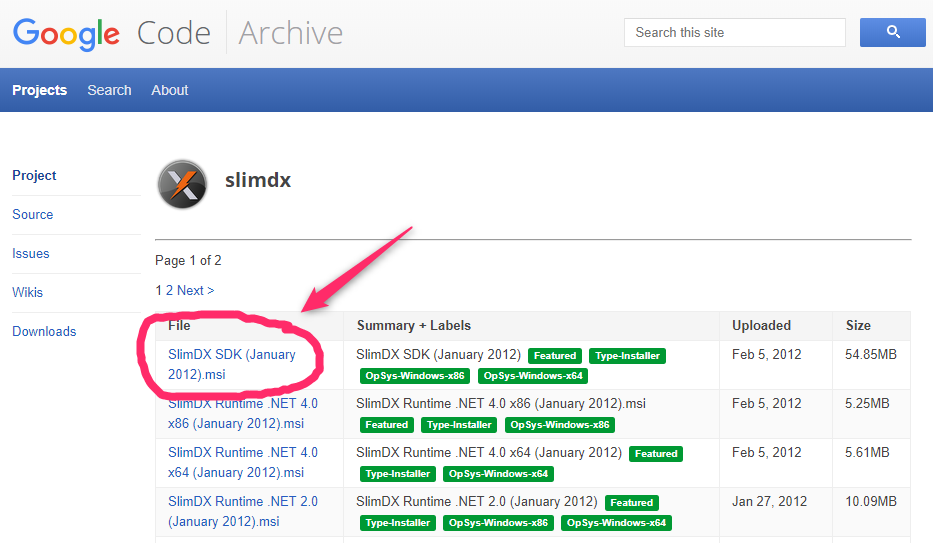Click OpSys-Windows-x86 label in SDK row
This screenshot has height=543, width=933.
(x=415, y=376)
